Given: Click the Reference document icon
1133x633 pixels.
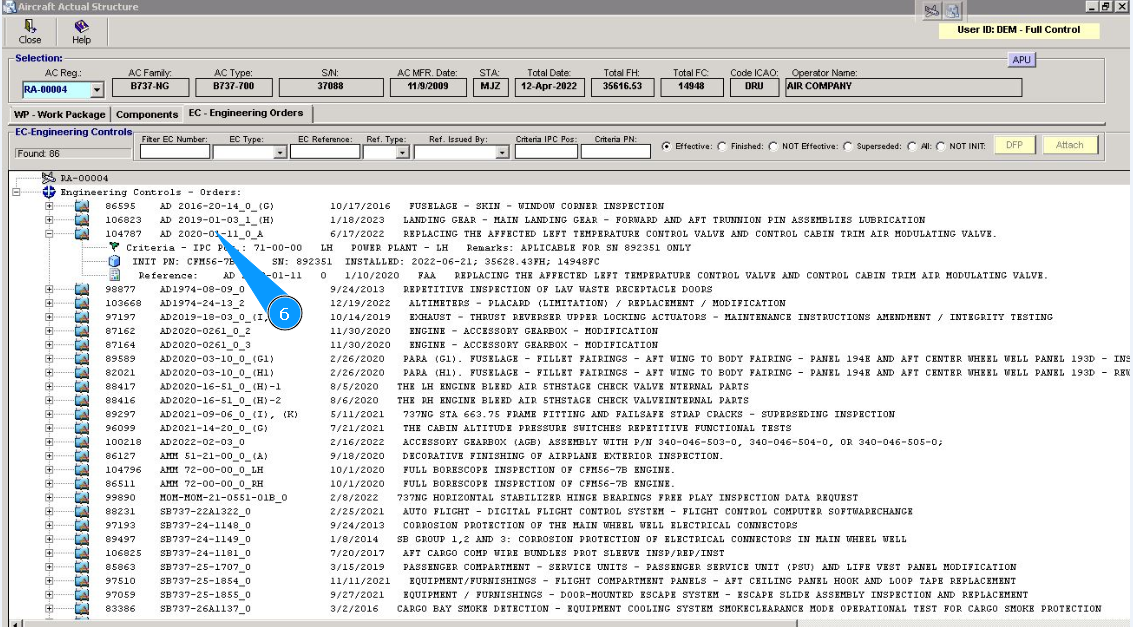Looking at the screenshot, I should point(114,275).
